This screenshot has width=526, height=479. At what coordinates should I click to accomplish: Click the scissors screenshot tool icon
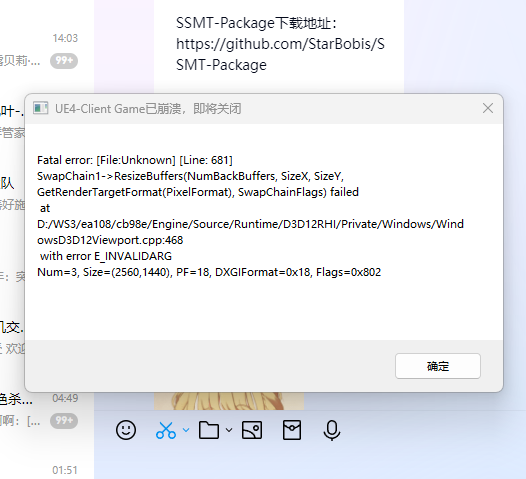[166, 430]
